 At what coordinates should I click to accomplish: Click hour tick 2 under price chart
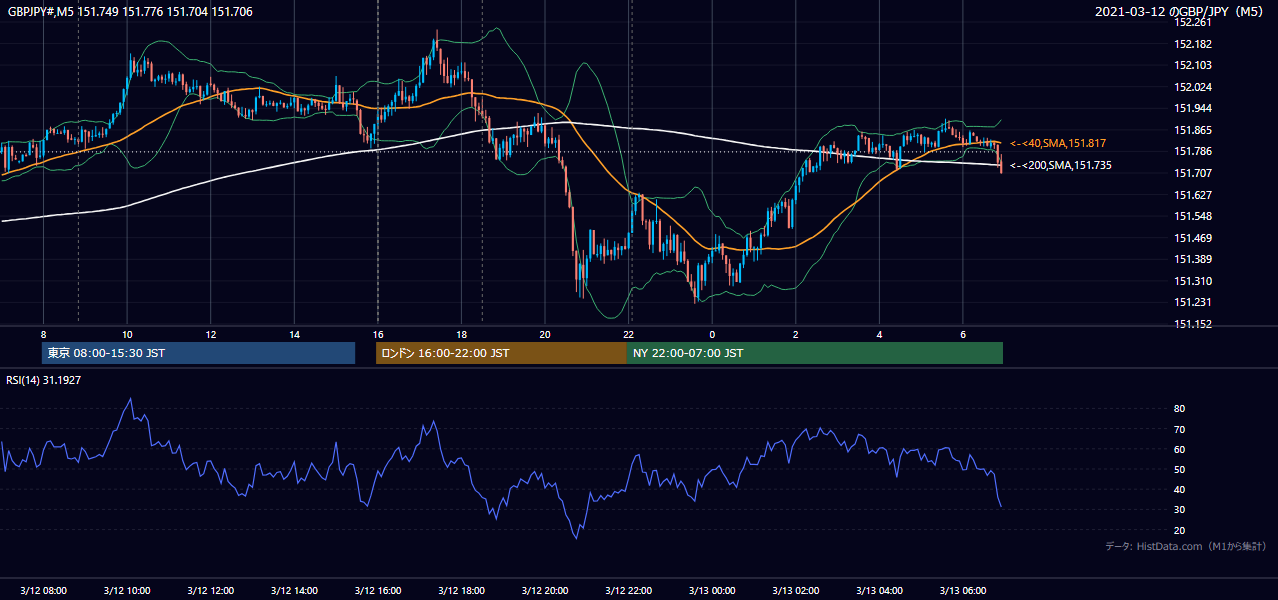click(795, 333)
